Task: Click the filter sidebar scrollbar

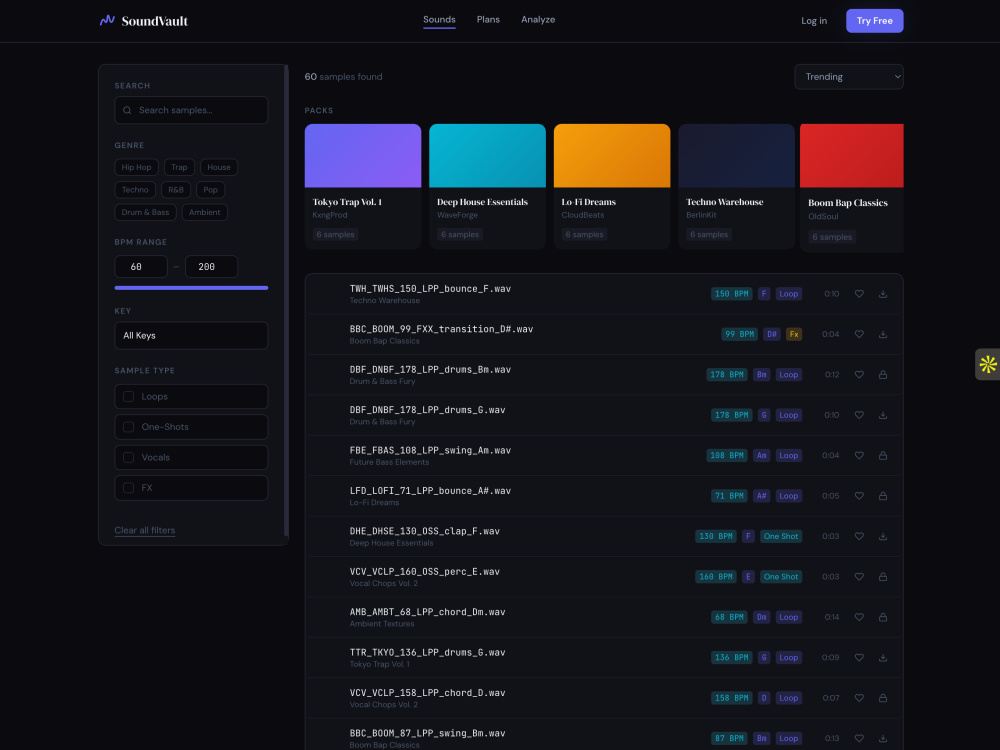Action: coord(286,300)
